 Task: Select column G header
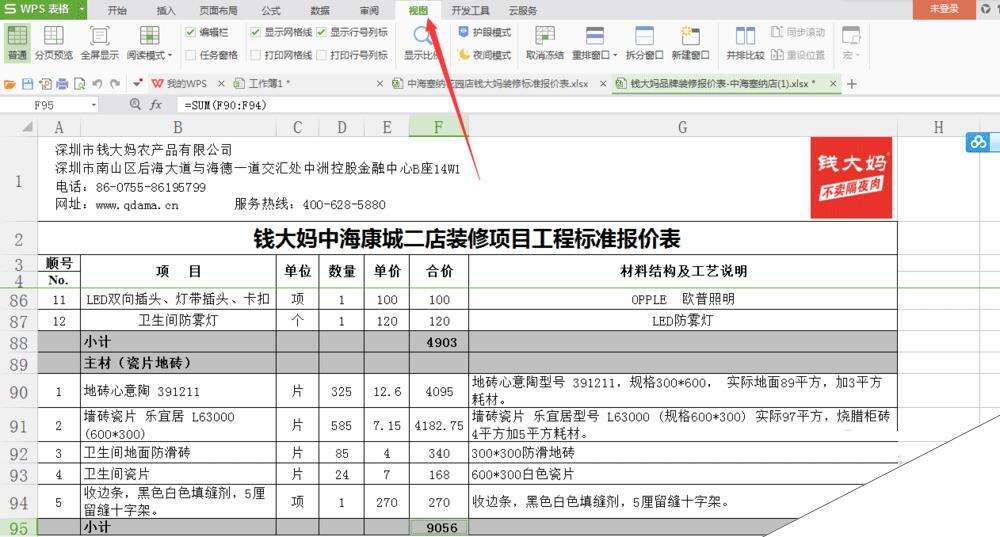(x=682, y=127)
